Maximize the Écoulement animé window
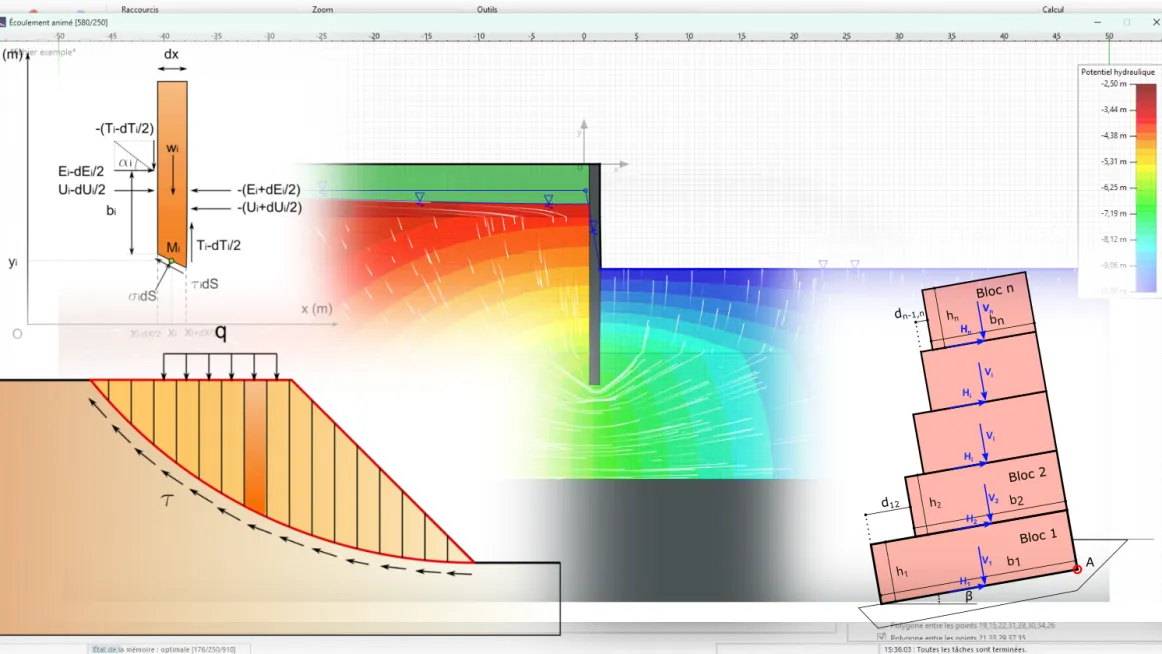1162x654 pixels. (x=1127, y=22)
